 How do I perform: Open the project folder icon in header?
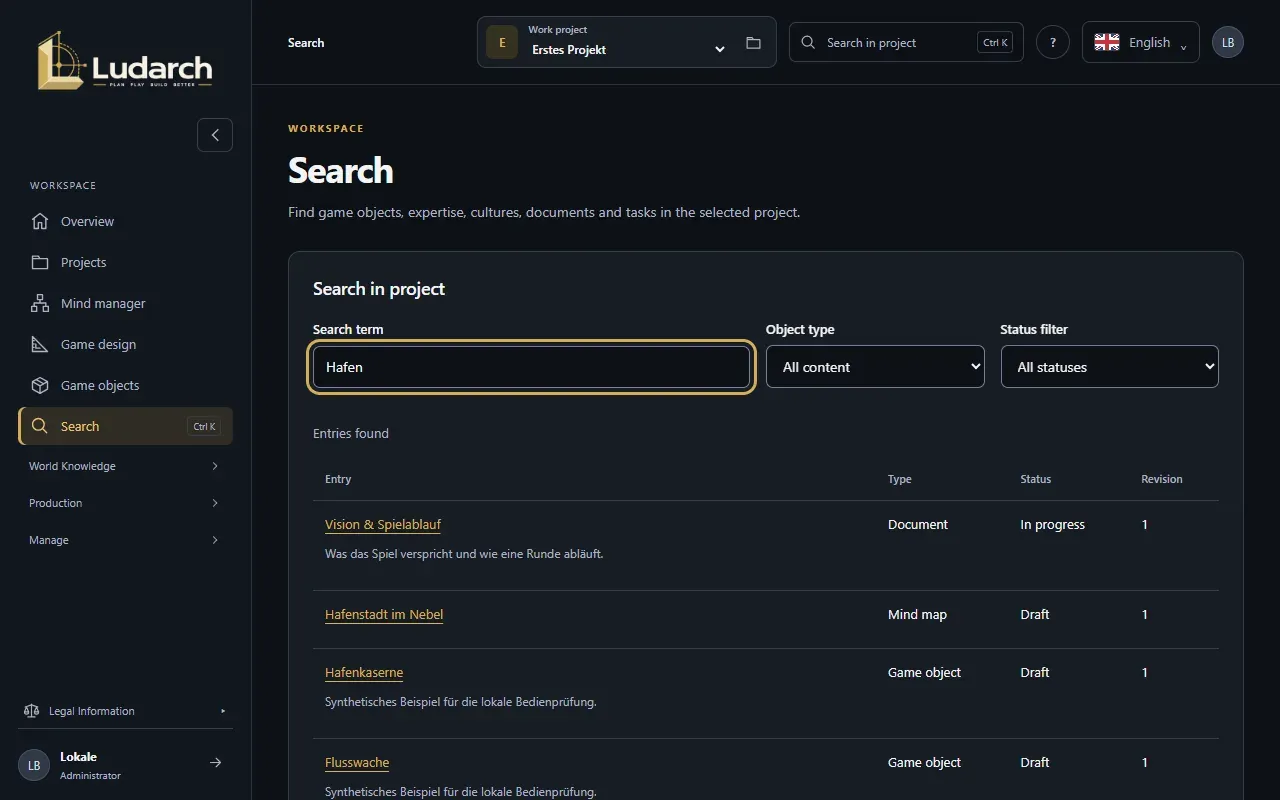pos(753,43)
